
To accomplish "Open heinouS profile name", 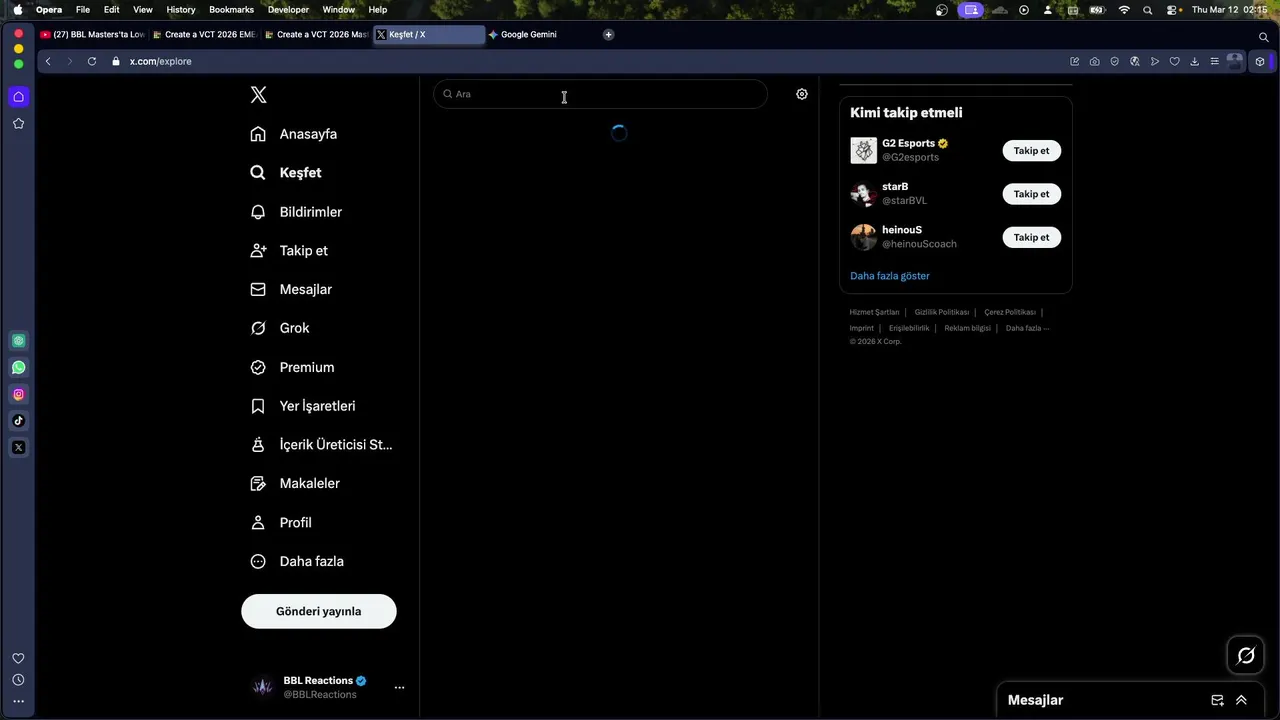I will [x=902, y=230].
